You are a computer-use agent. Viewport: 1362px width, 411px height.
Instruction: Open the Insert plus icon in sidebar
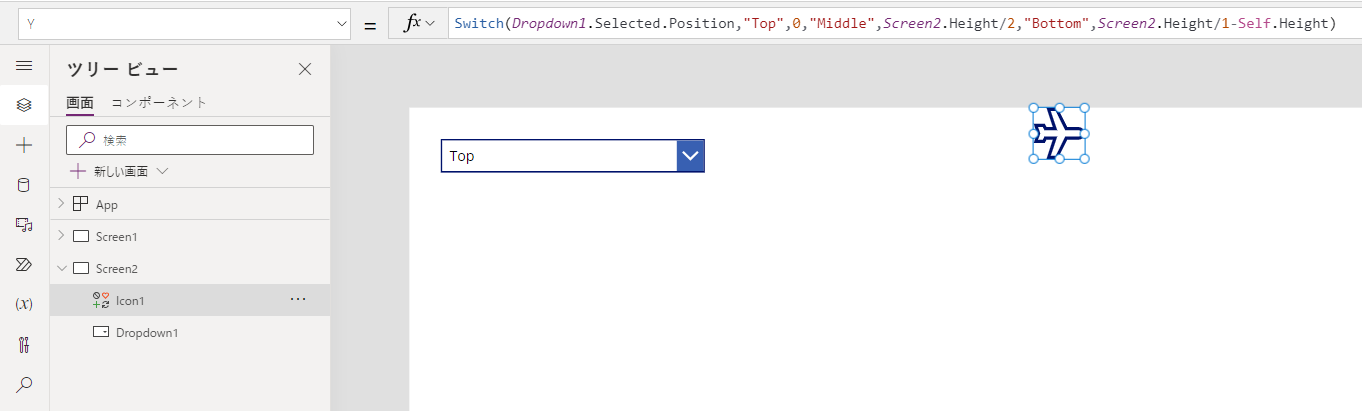coord(24,145)
